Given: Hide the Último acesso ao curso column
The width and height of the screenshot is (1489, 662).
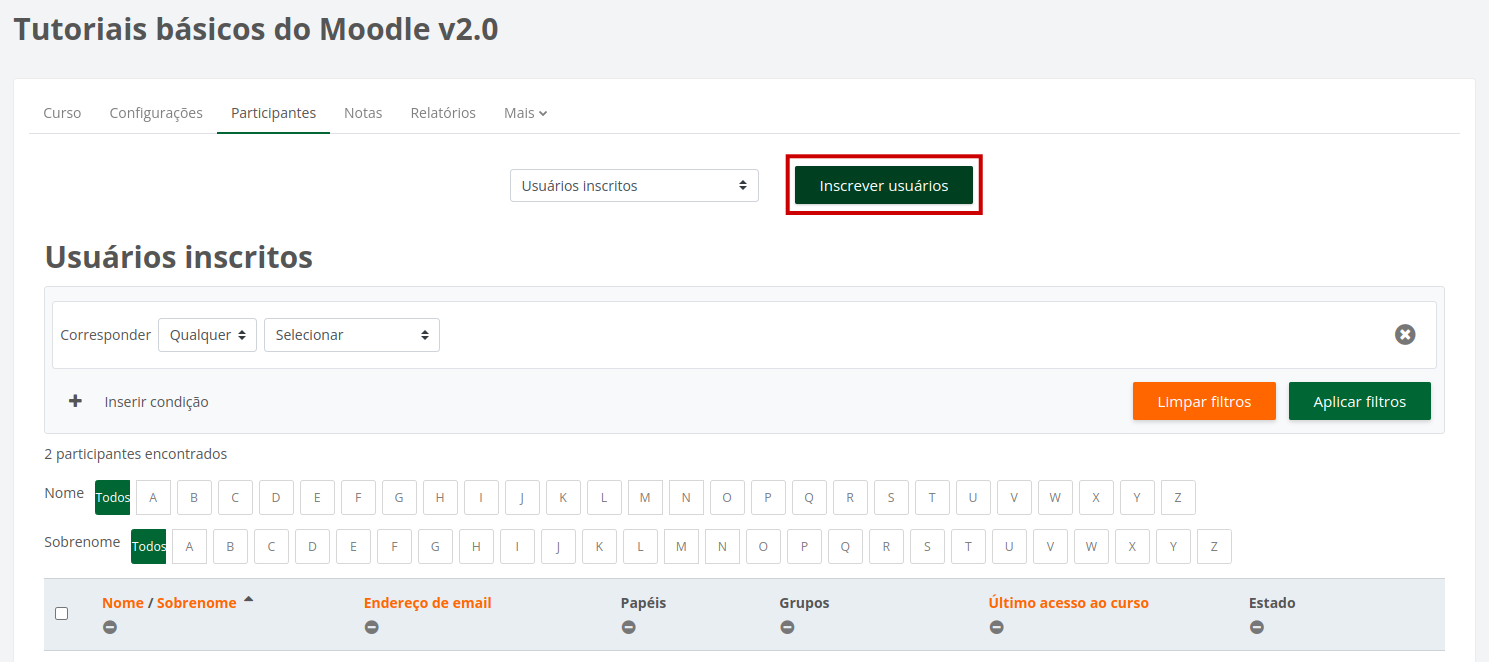Looking at the screenshot, I should [996, 627].
